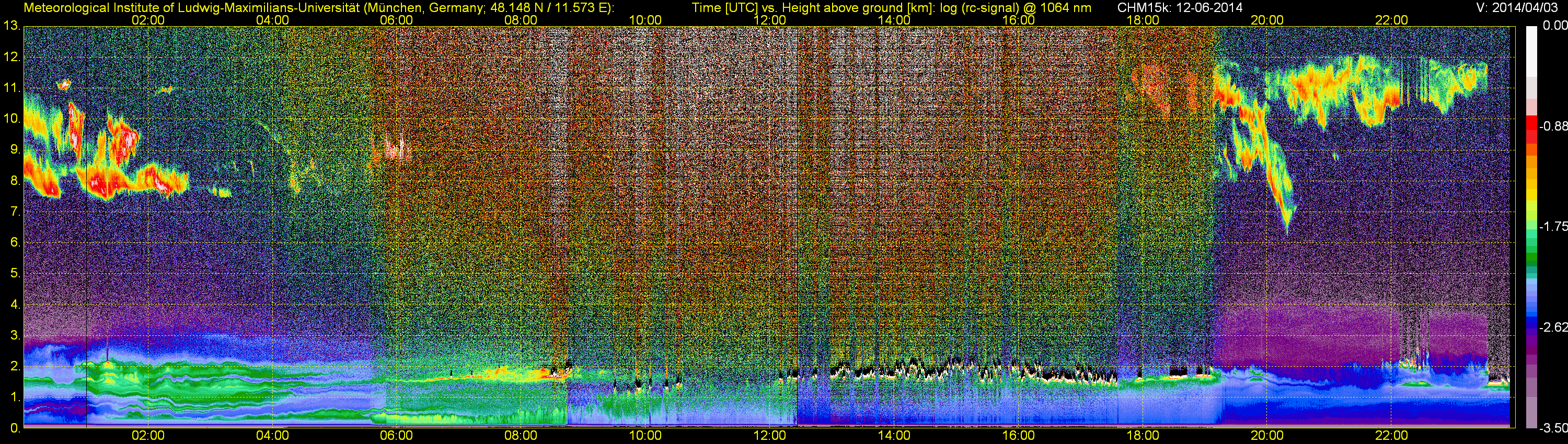The height and width of the screenshot is (444, 1568).
Task: Click the 18:00 label on the bottom time axis
Action: pos(1143,436)
